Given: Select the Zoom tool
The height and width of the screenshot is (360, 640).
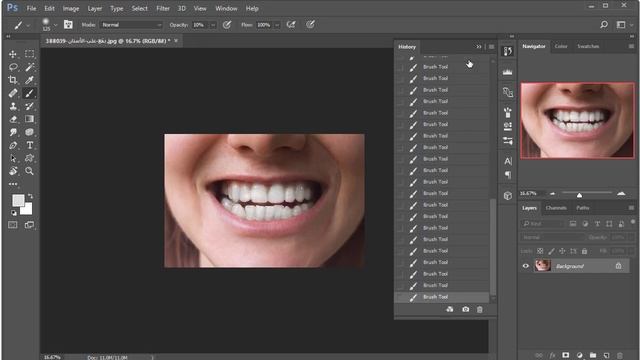Looking at the screenshot, I should [29, 171].
